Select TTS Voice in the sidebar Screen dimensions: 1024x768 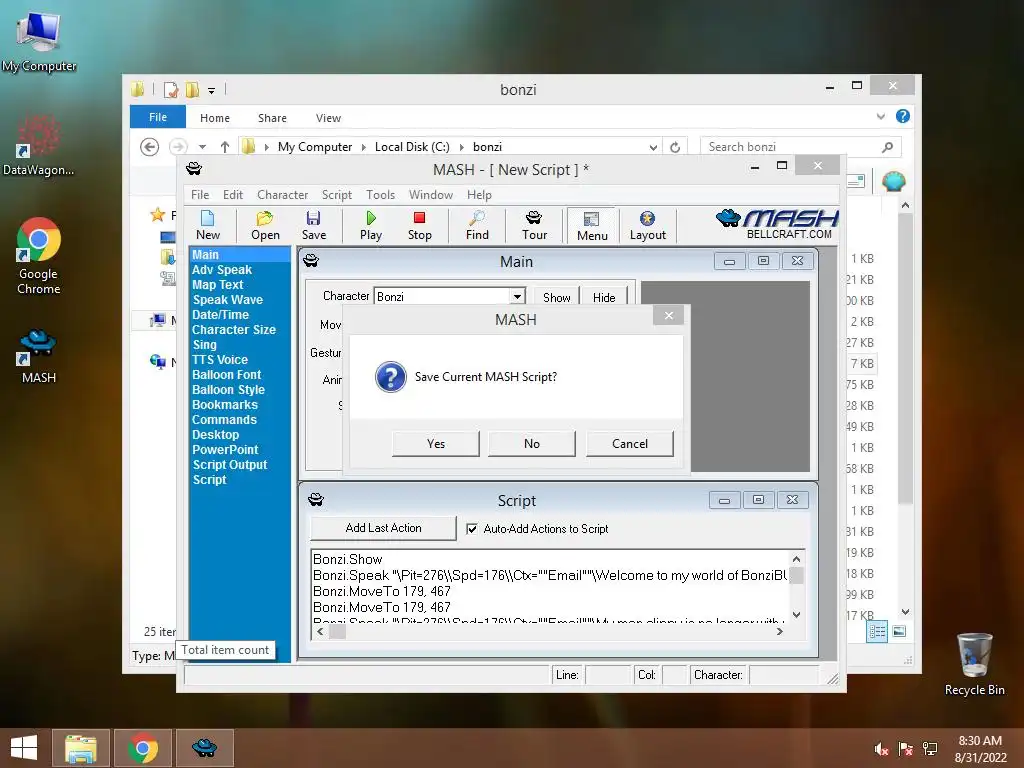click(220, 360)
